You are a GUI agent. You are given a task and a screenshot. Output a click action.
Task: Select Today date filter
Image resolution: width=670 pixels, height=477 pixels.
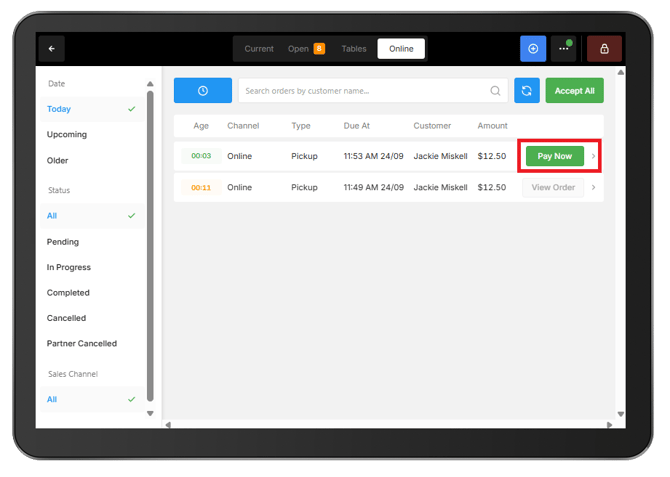coord(92,109)
